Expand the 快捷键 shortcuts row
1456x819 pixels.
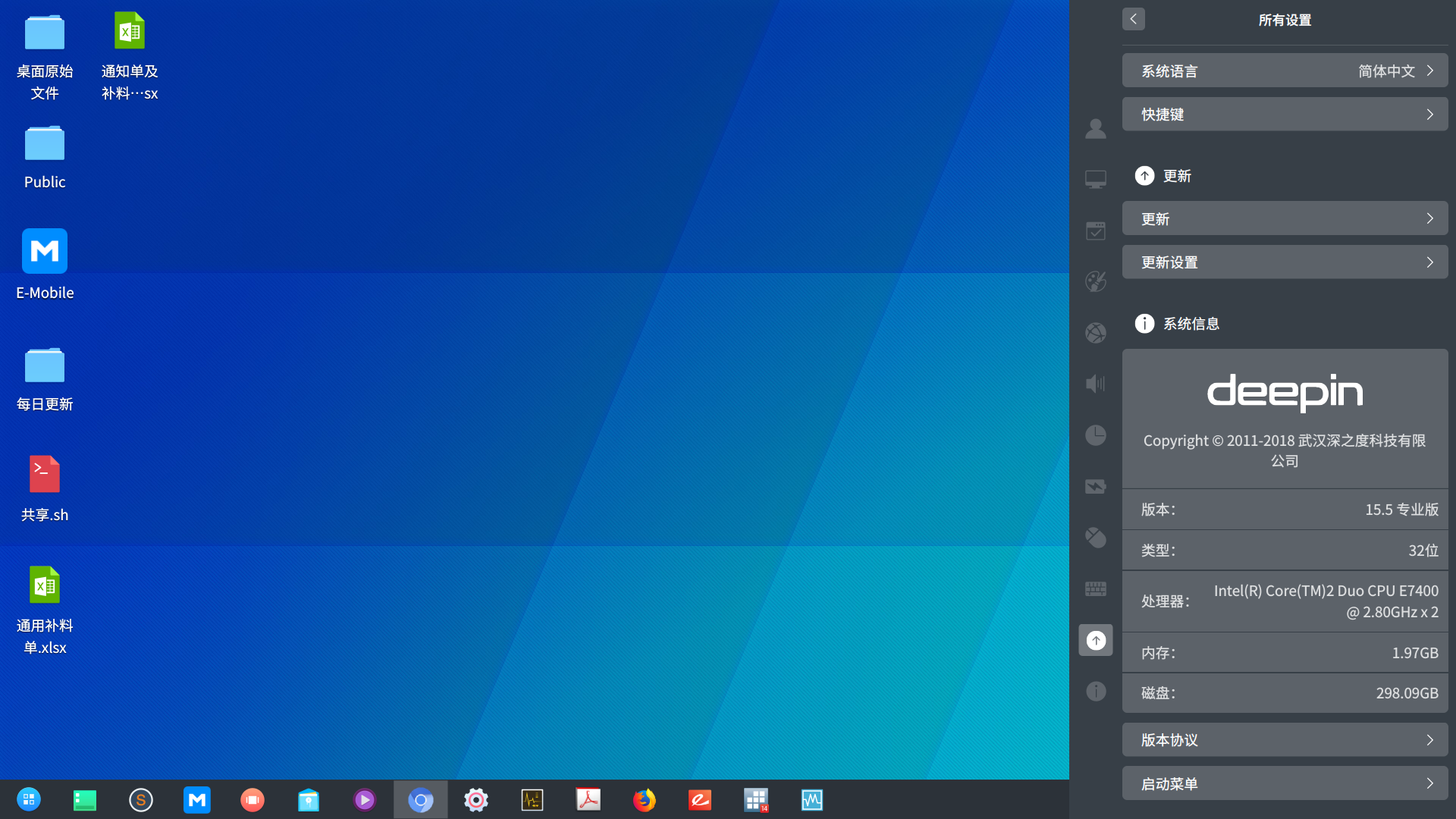point(1285,115)
